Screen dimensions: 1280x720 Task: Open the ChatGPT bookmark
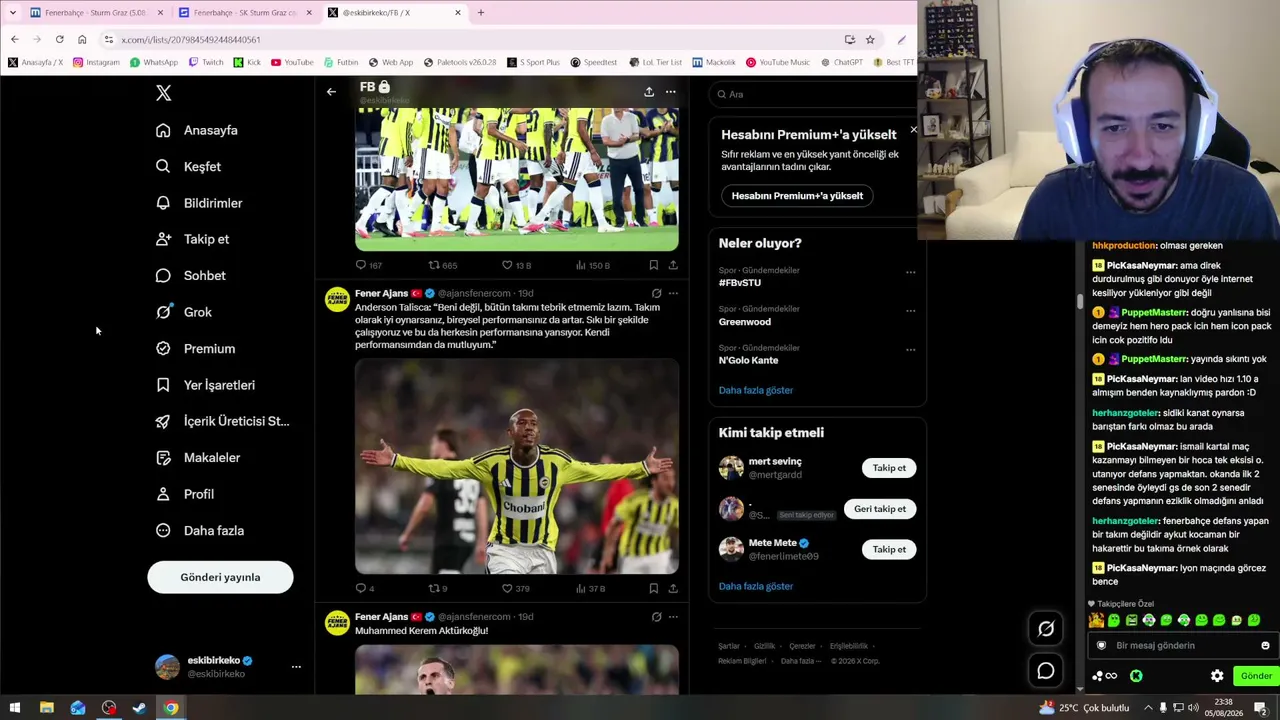pyautogui.click(x=841, y=62)
